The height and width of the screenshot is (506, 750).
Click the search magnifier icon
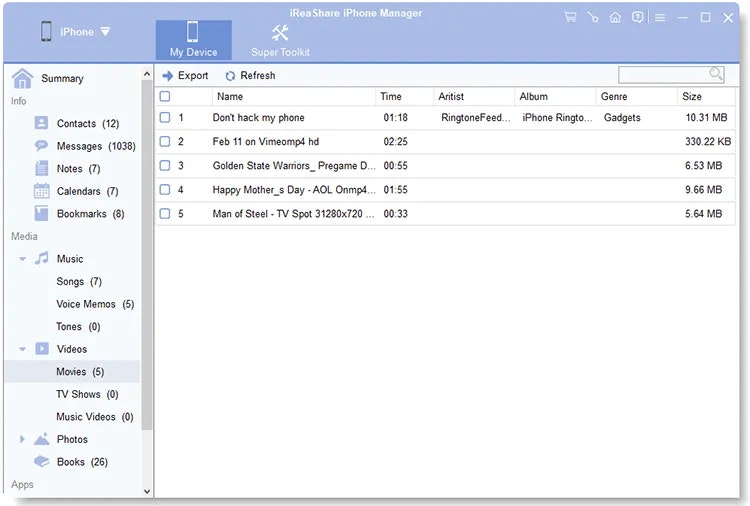716,74
